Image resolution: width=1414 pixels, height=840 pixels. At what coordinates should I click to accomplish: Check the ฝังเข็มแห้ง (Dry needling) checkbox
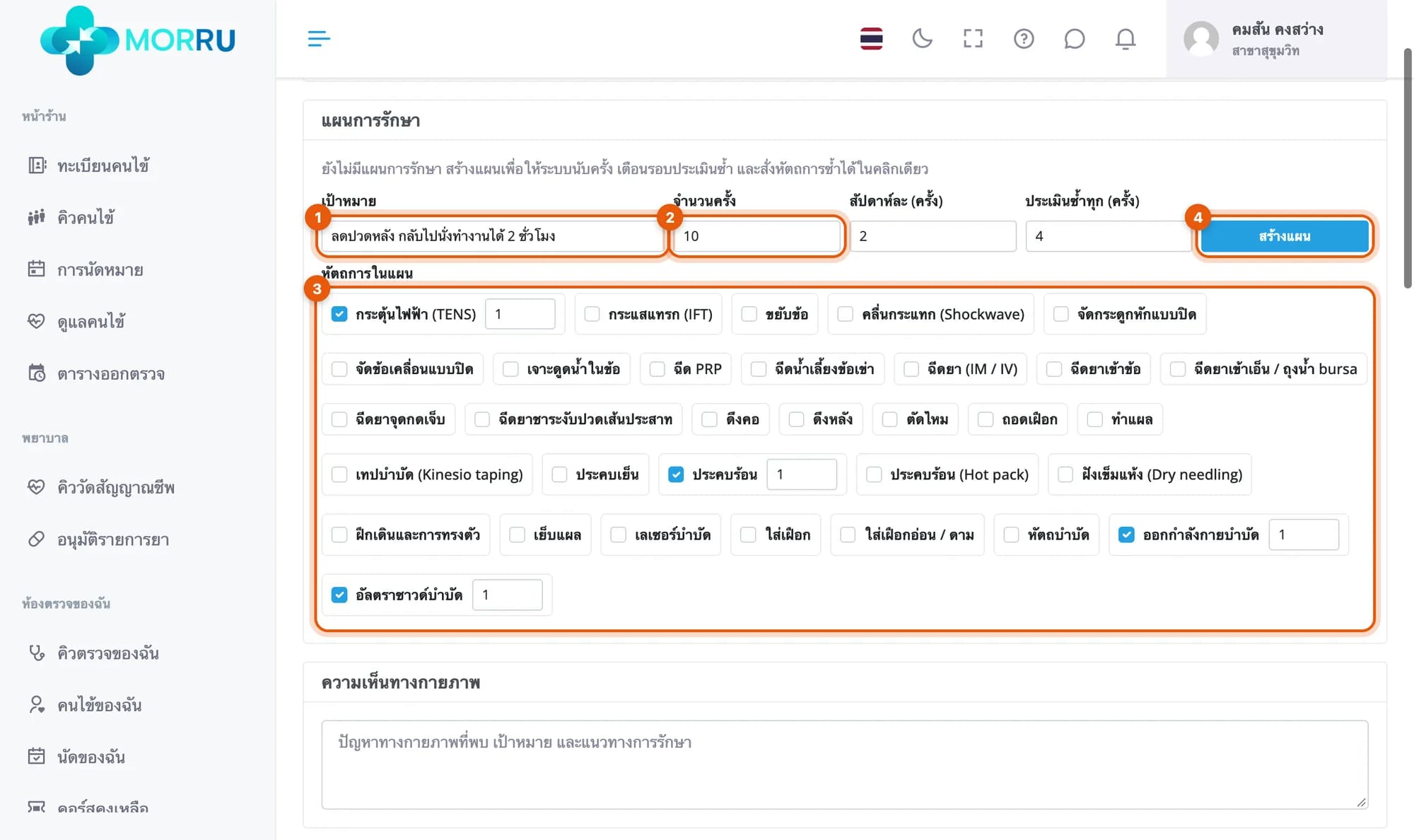(x=1065, y=474)
